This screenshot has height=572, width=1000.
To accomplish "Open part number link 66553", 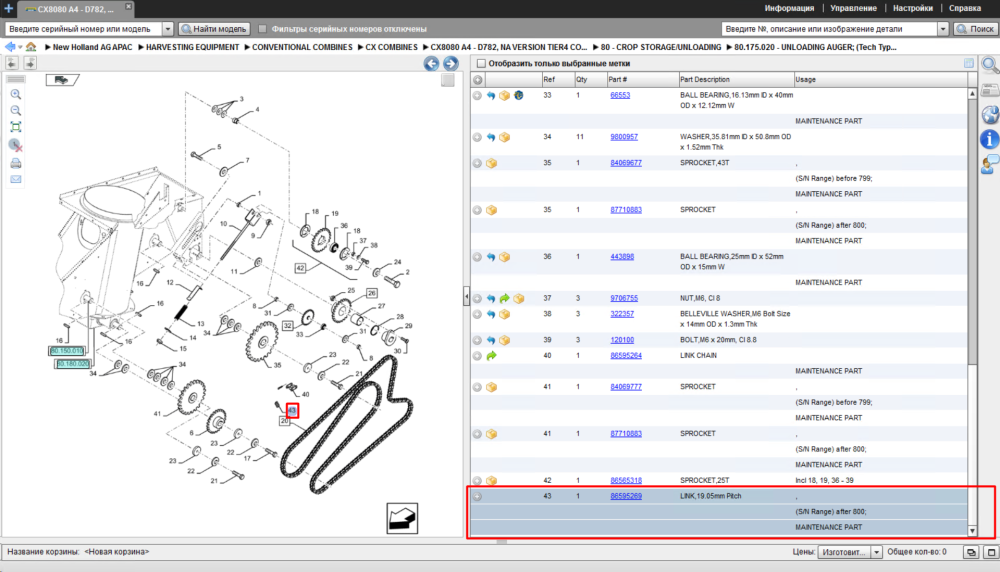I will [620, 95].
